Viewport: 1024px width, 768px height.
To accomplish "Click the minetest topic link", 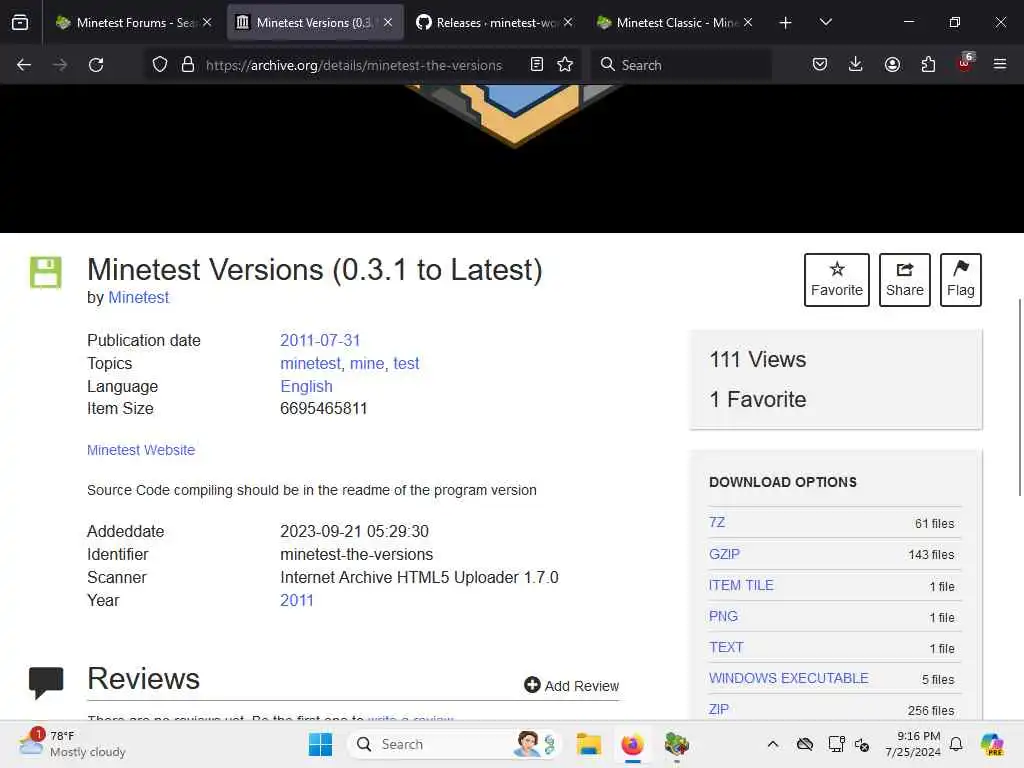I will tap(310, 363).
